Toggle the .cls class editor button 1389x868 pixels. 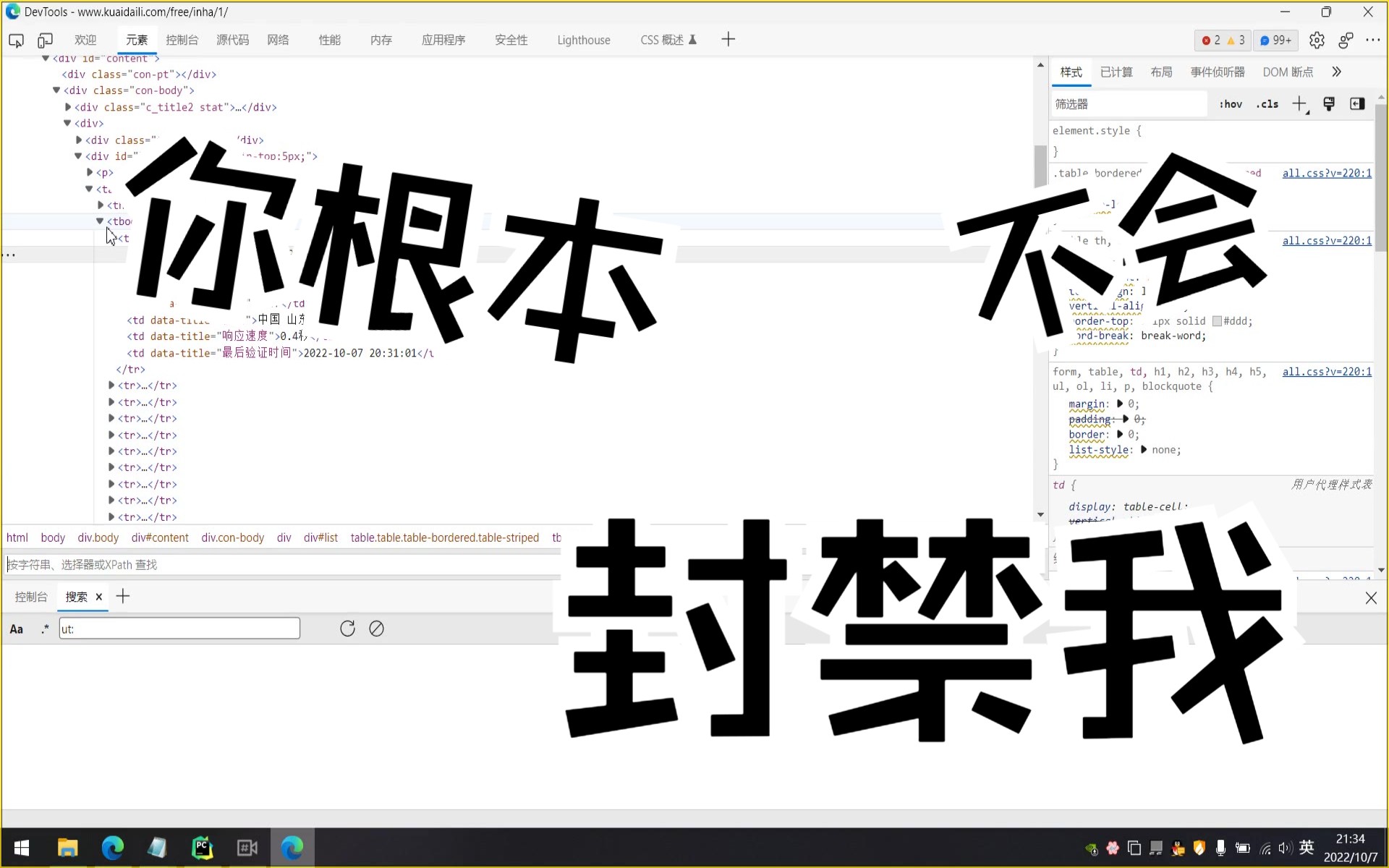1266,103
